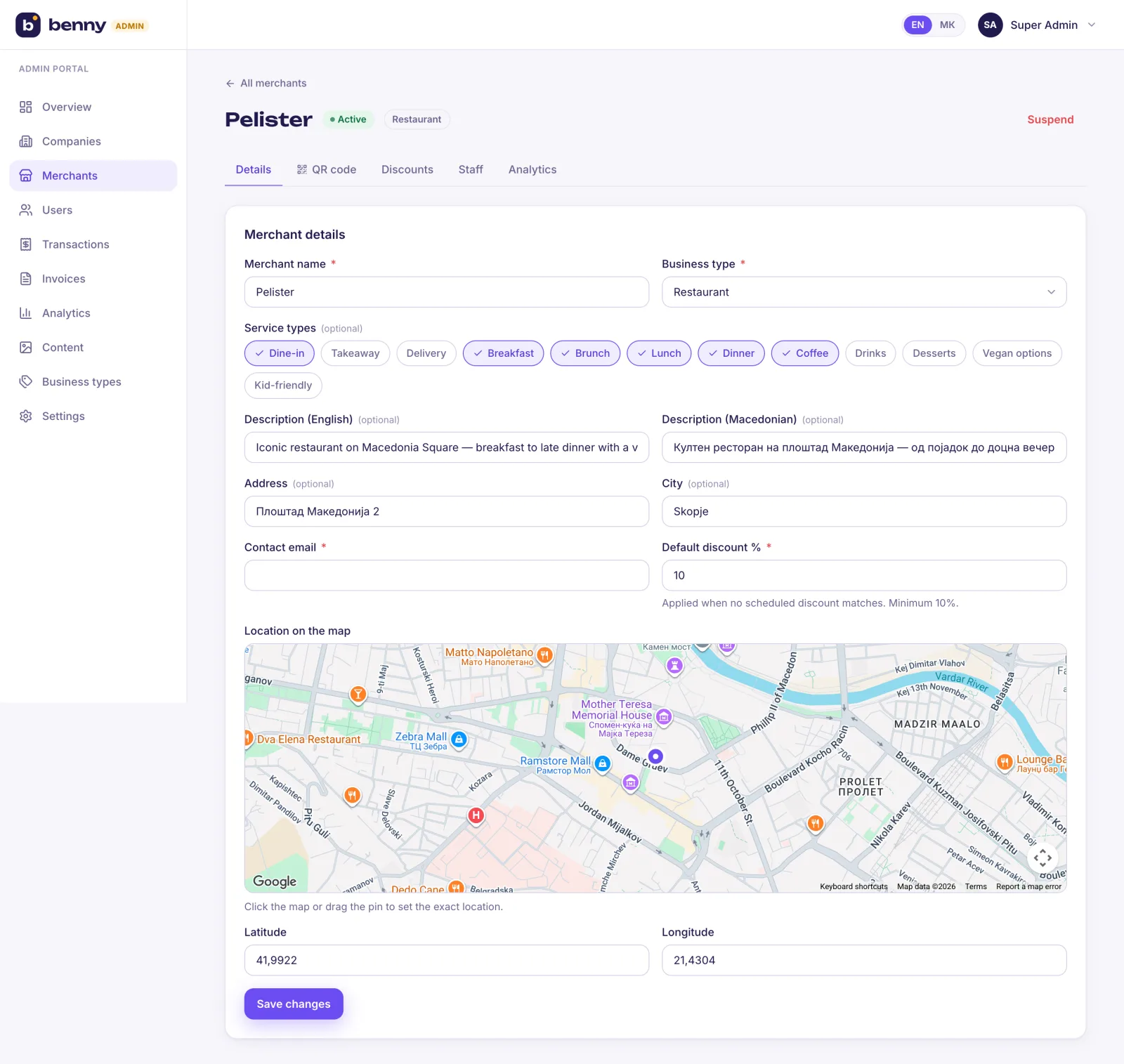Switch language to MK
1124x1064 pixels.
click(947, 25)
